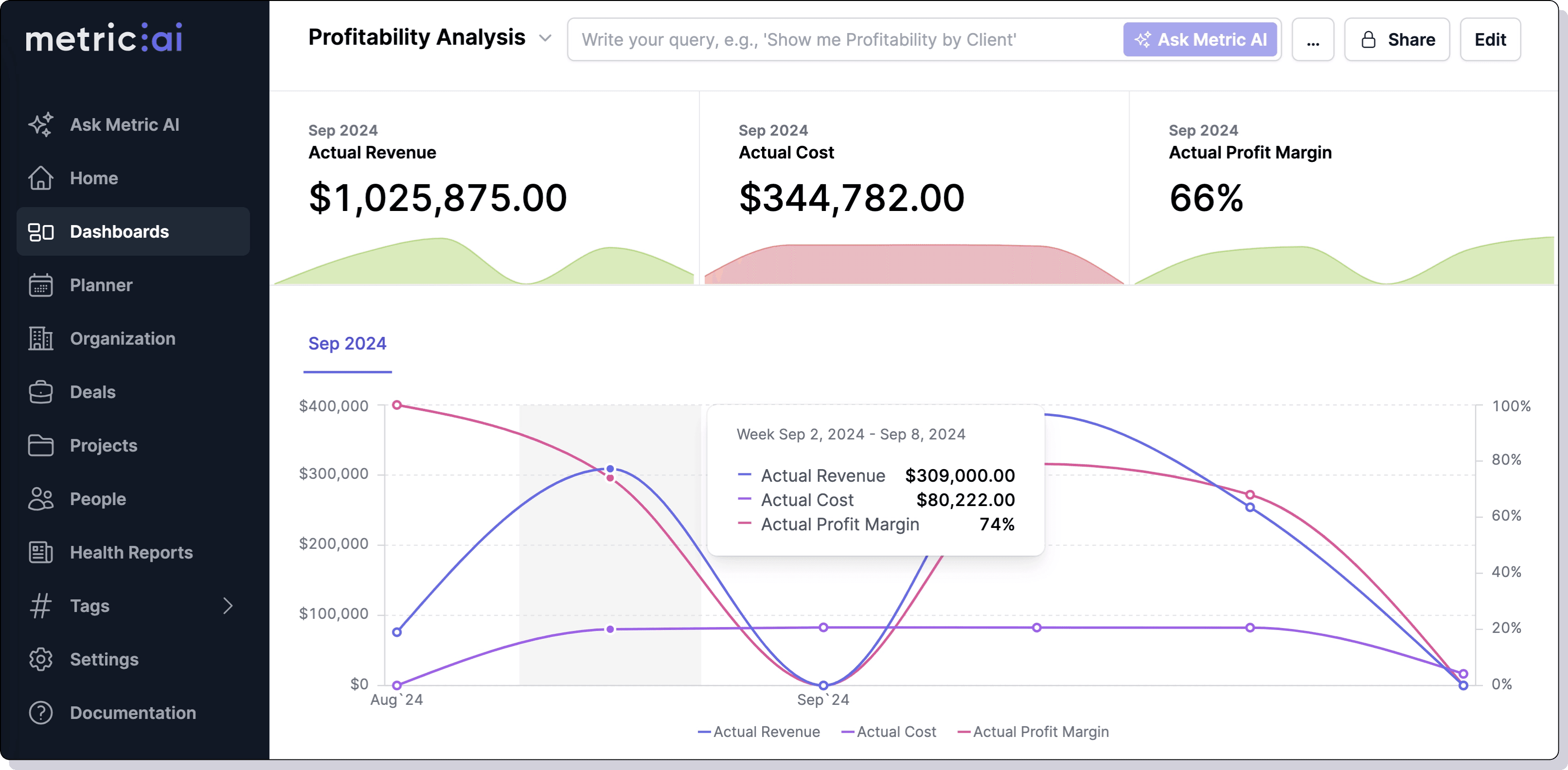The image size is (1568, 770).
Task: Click the Actual Profit Margin sparkline chart
Action: (x=1344, y=261)
